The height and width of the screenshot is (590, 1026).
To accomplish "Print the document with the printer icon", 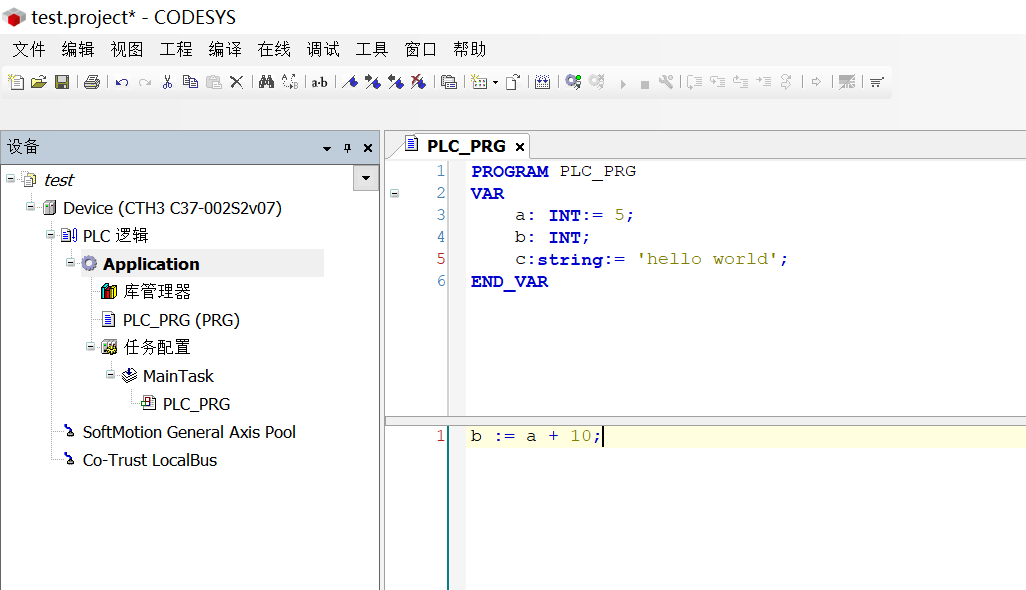I will (92, 81).
